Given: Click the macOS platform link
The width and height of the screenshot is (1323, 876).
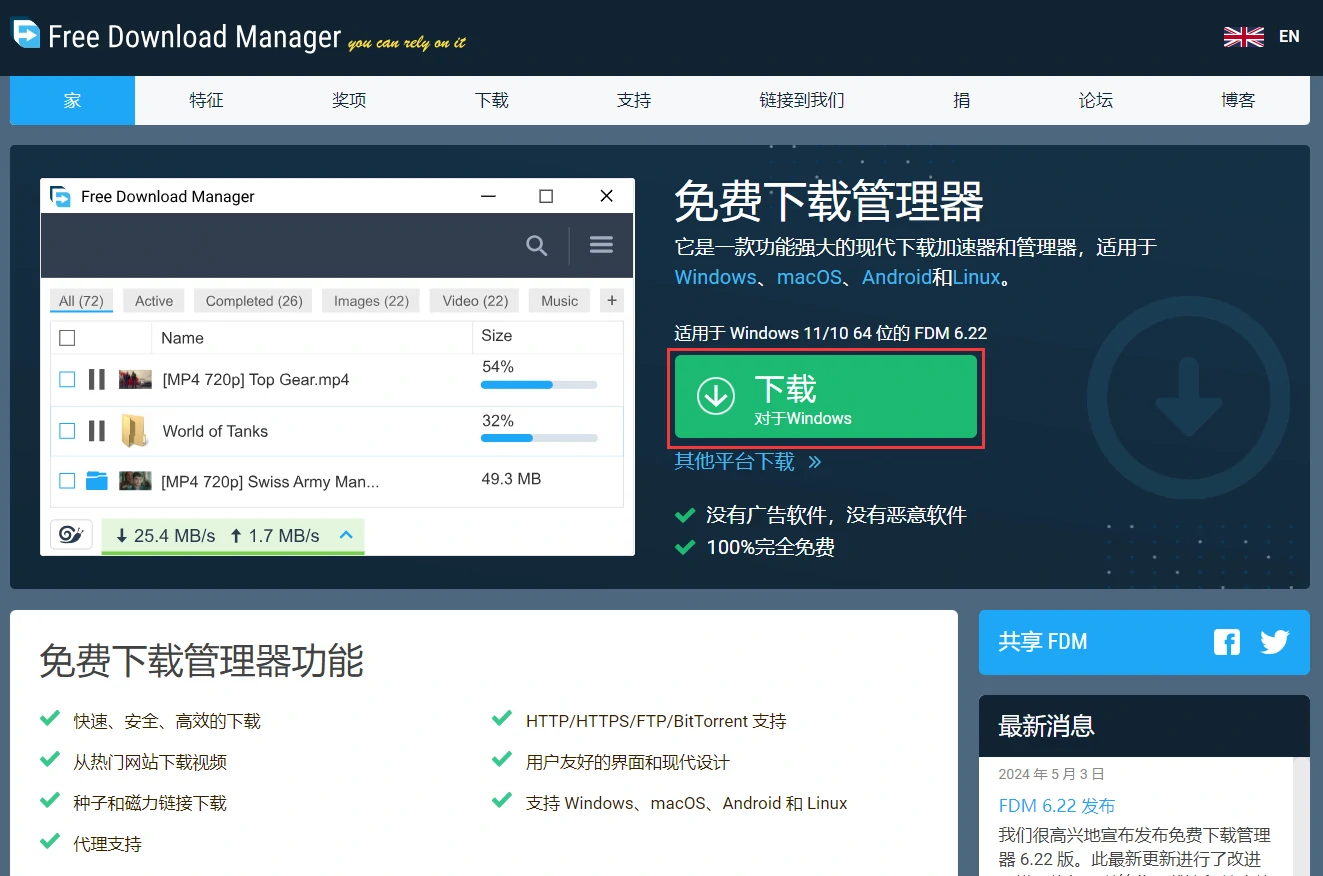Looking at the screenshot, I should coord(810,277).
